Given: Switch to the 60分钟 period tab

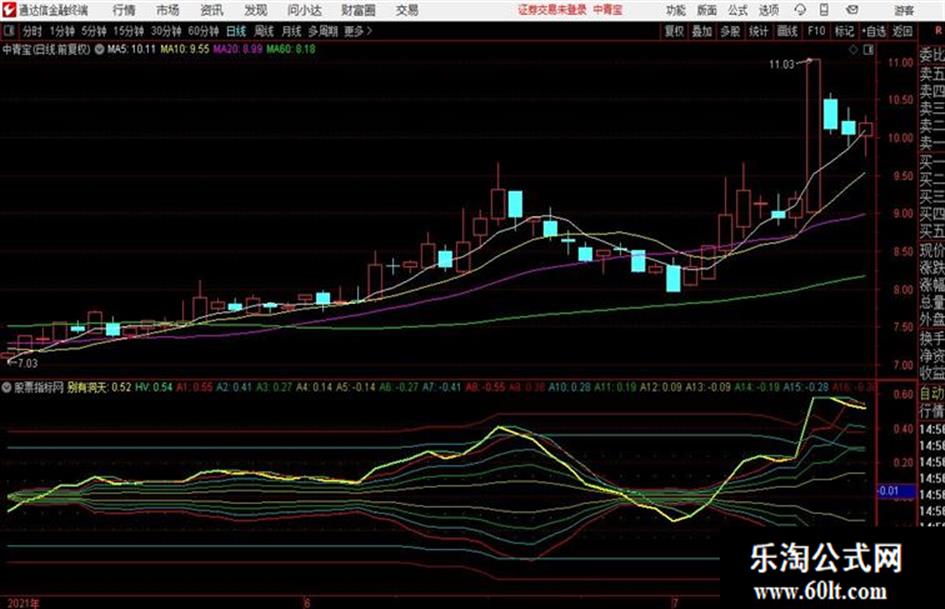Looking at the screenshot, I should click(204, 31).
